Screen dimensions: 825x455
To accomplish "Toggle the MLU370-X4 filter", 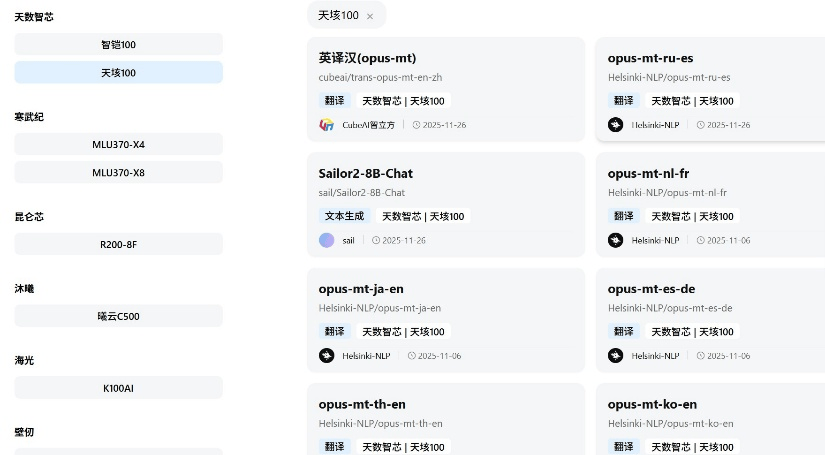I will [x=118, y=144].
